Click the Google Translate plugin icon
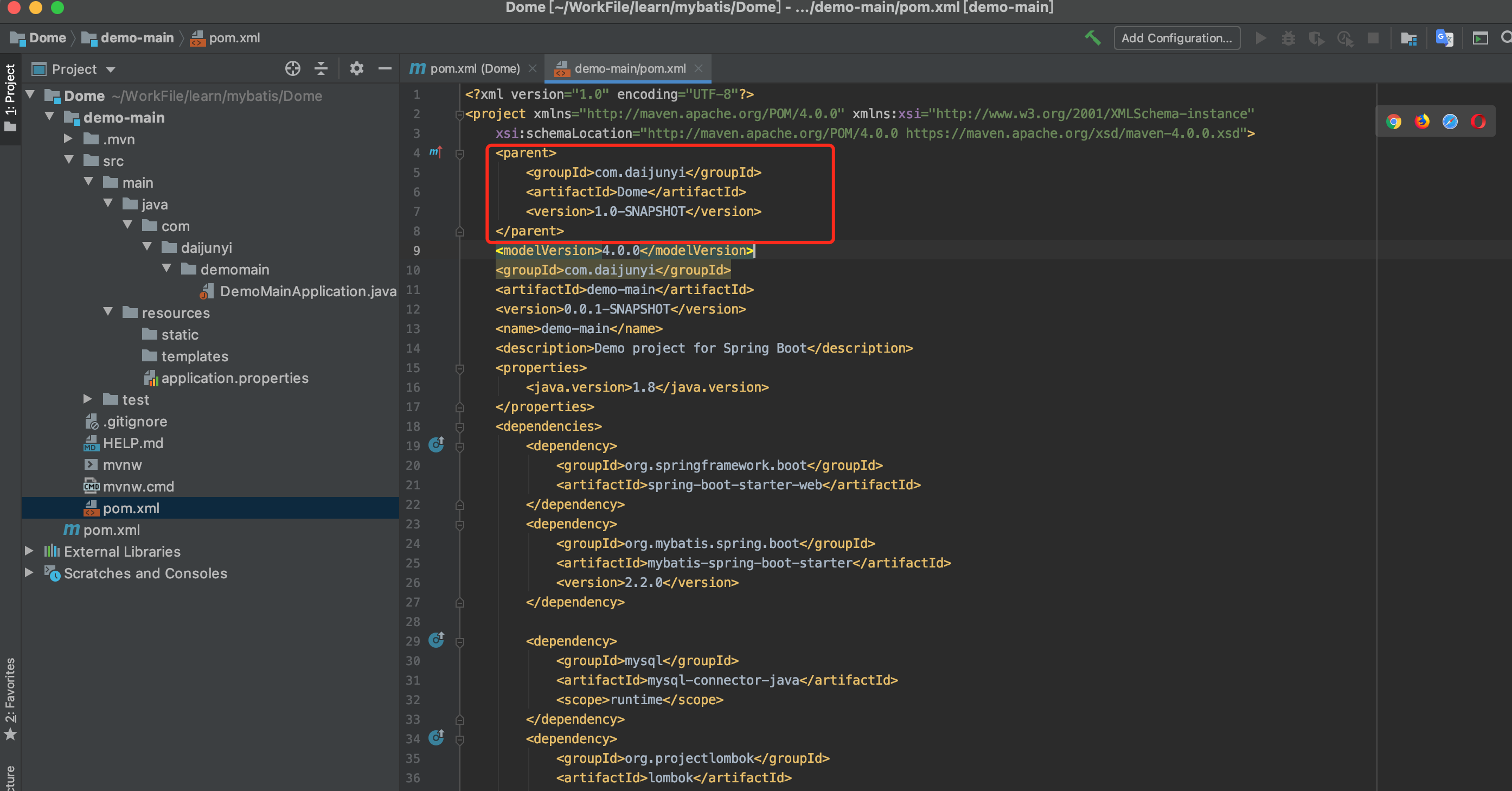This screenshot has width=1512, height=791. click(x=1445, y=38)
